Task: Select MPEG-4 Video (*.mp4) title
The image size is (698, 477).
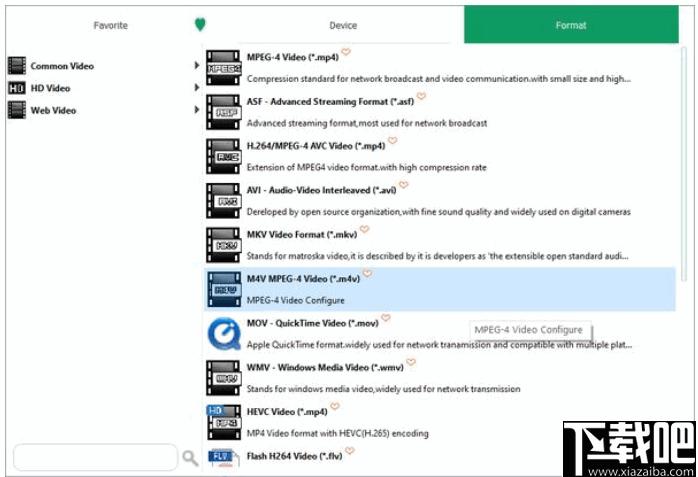Action: click(x=293, y=57)
